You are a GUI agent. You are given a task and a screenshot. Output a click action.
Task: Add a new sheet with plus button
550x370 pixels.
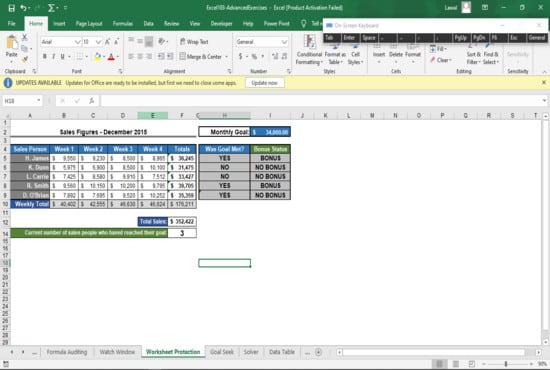pos(318,352)
